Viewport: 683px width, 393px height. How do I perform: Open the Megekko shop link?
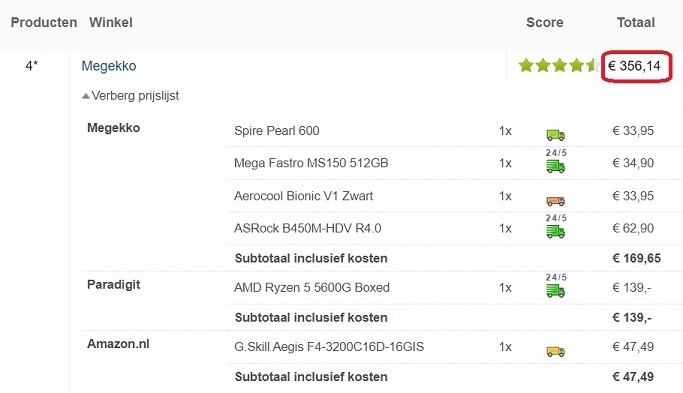coord(109,66)
